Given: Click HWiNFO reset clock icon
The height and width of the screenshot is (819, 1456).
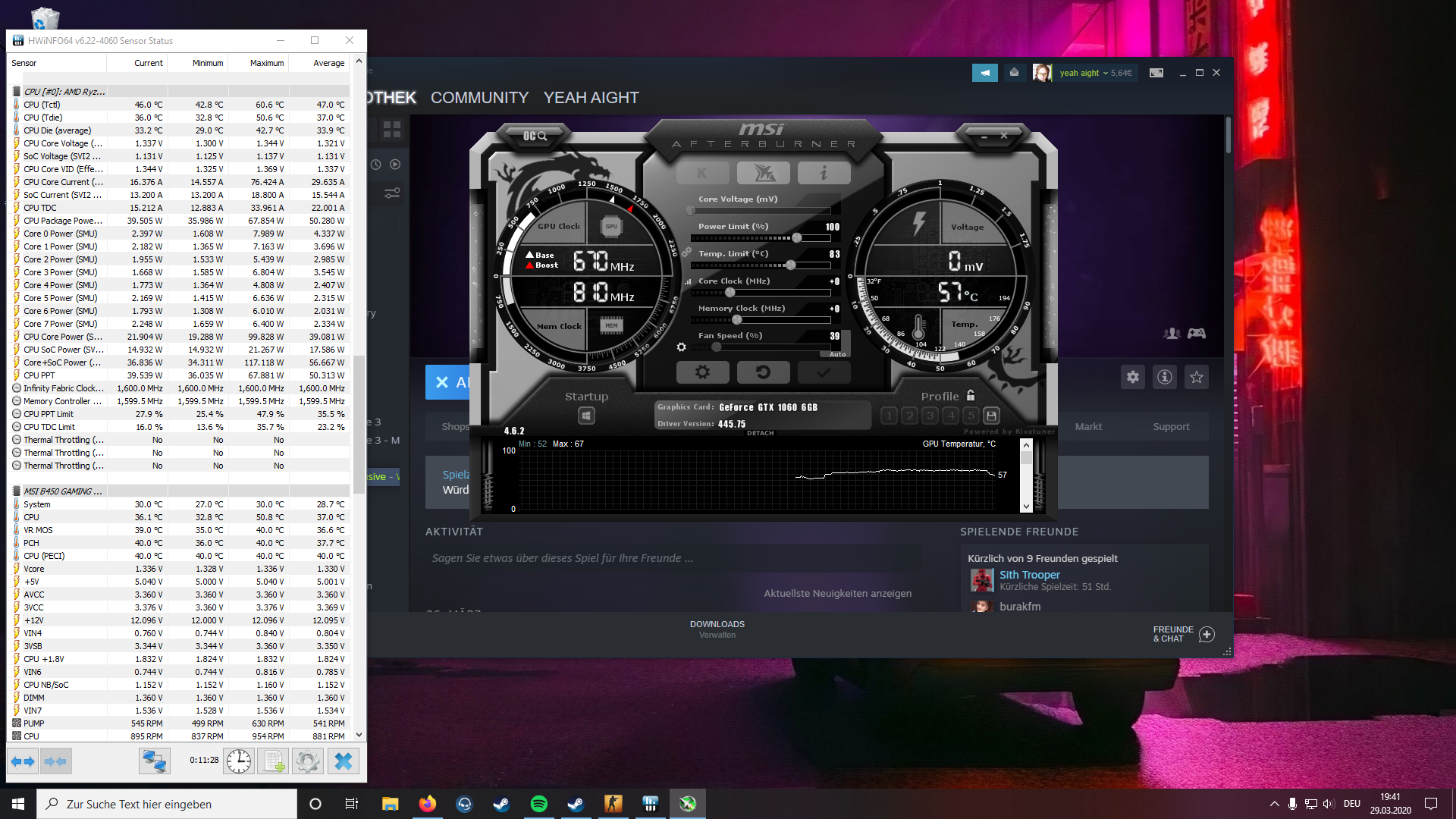Looking at the screenshot, I should click(239, 761).
